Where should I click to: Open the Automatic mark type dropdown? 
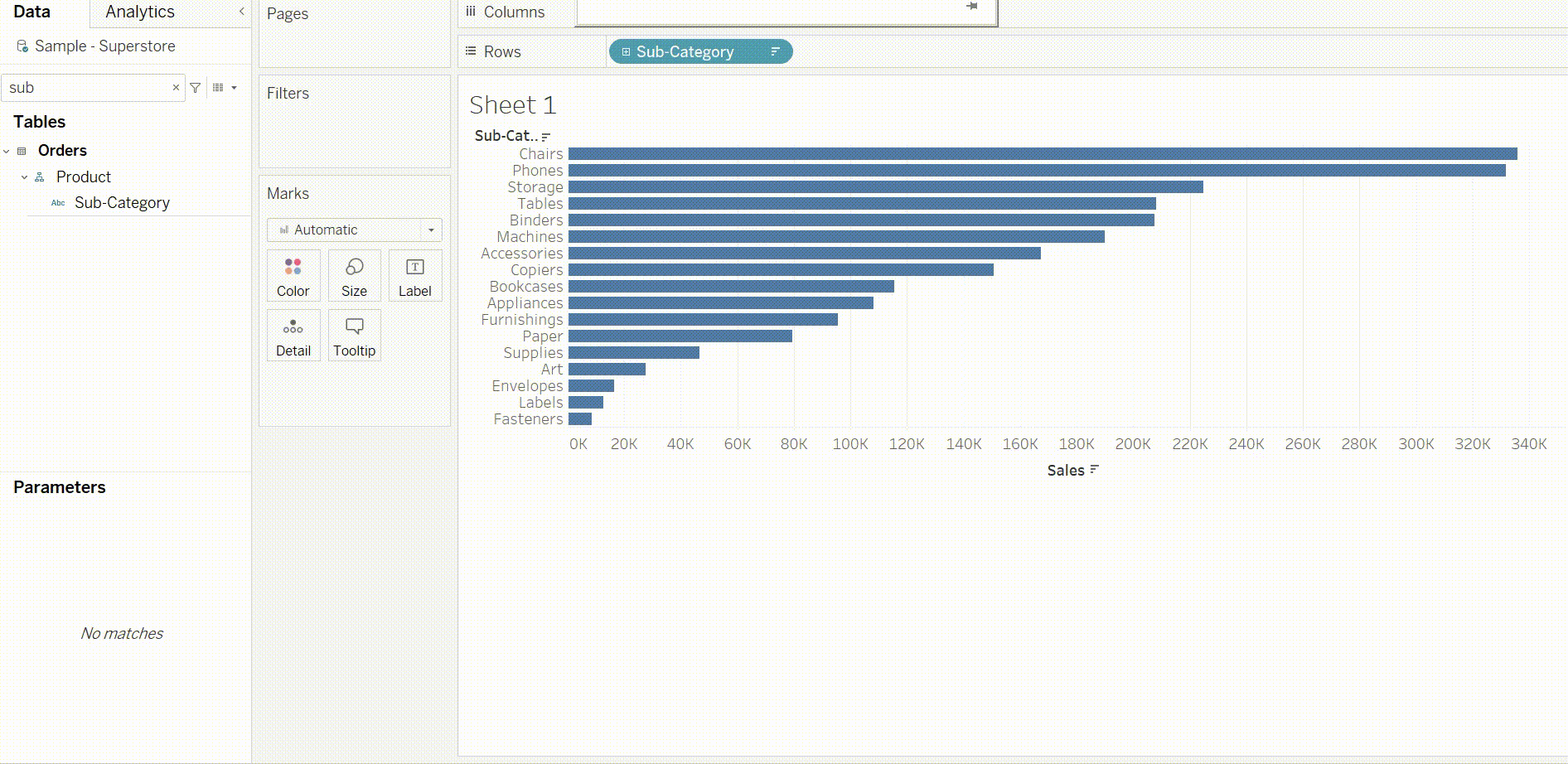pyautogui.click(x=354, y=230)
